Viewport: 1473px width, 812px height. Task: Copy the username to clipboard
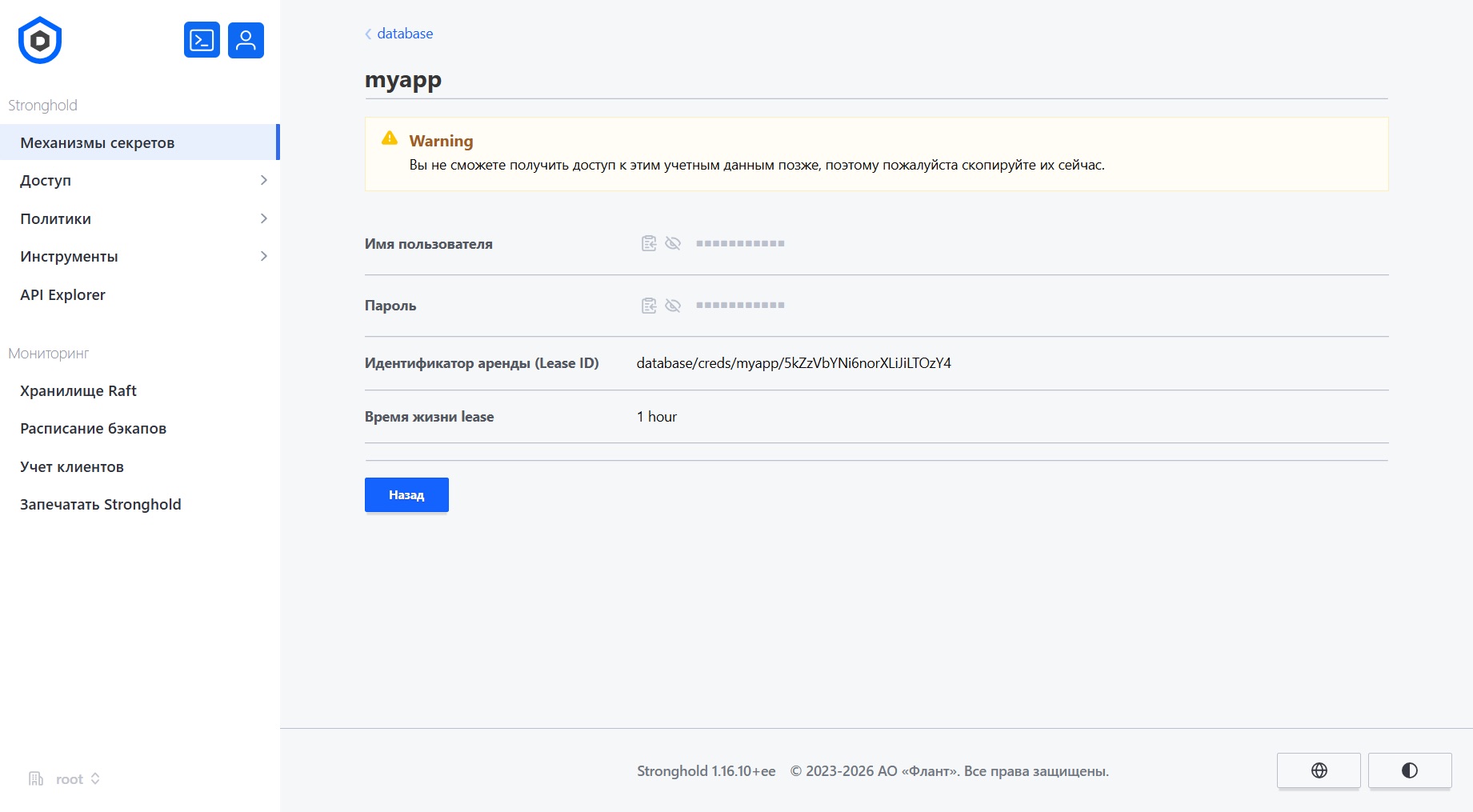(x=649, y=243)
